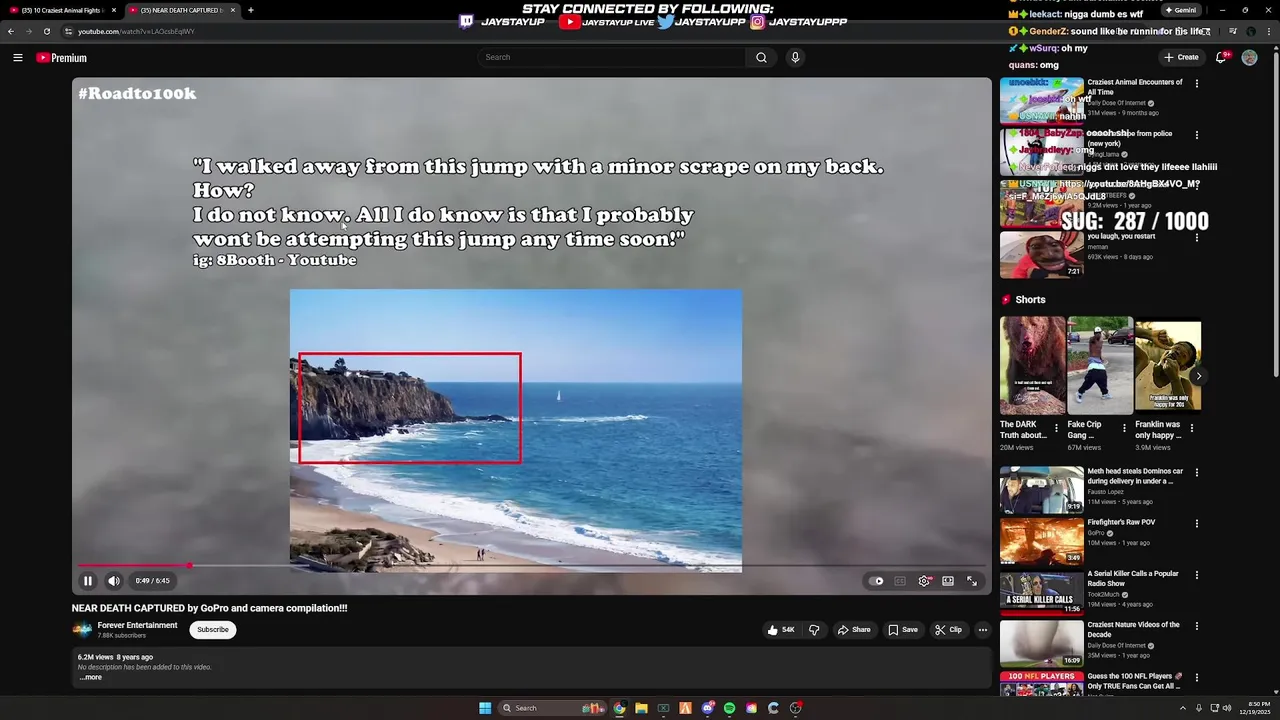Switch to 10 Craziest Animal Fights tab
The image size is (1280, 720).
60,10
